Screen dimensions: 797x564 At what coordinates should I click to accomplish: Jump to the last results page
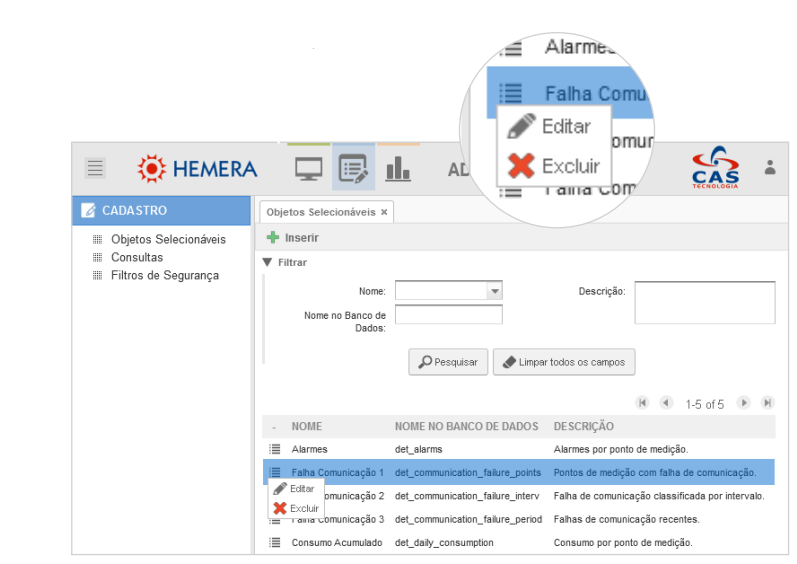pyautogui.click(x=767, y=403)
